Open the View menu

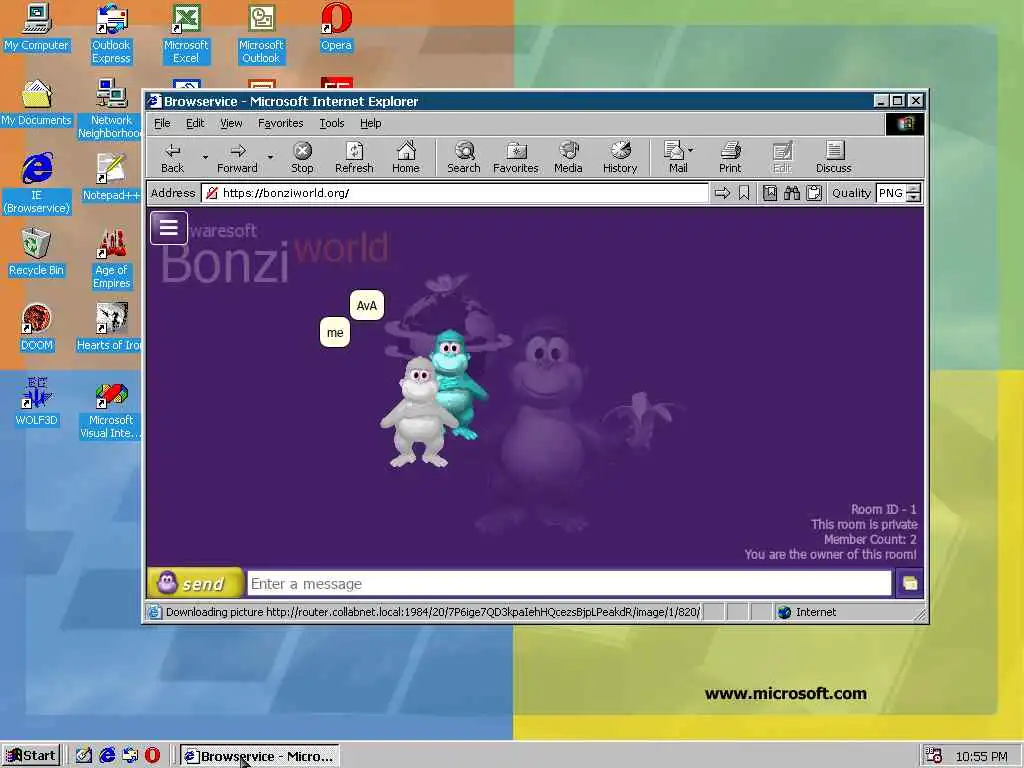click(x=231, y=123)
